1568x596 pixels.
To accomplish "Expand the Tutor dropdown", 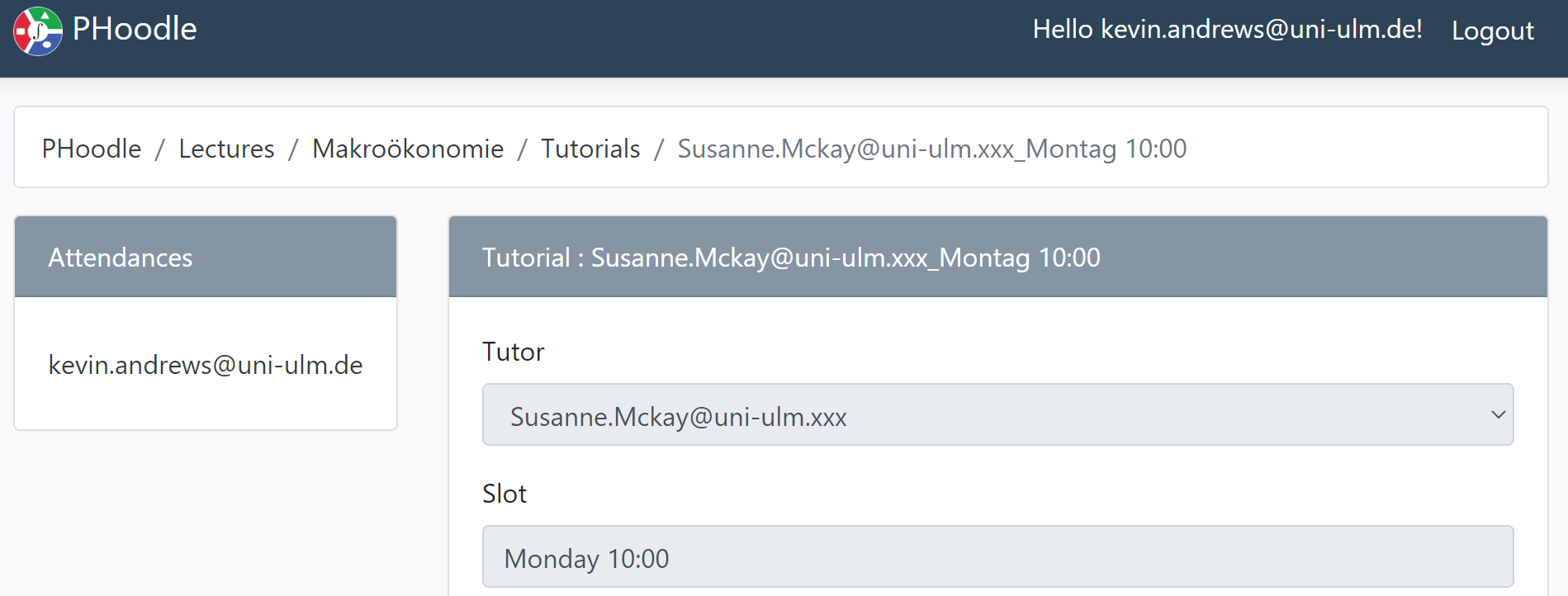I will (997, 414).
